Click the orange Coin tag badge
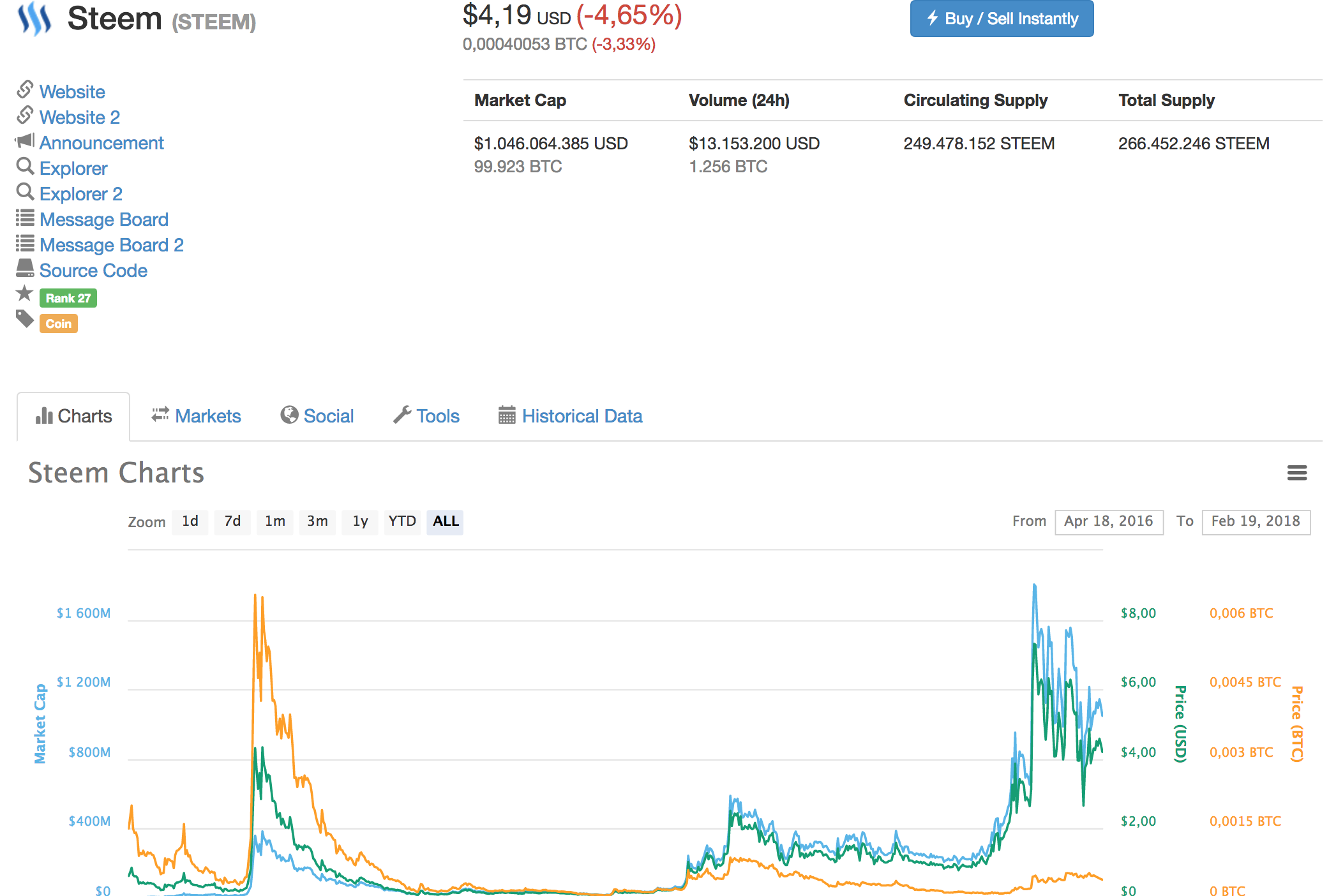 59,324
